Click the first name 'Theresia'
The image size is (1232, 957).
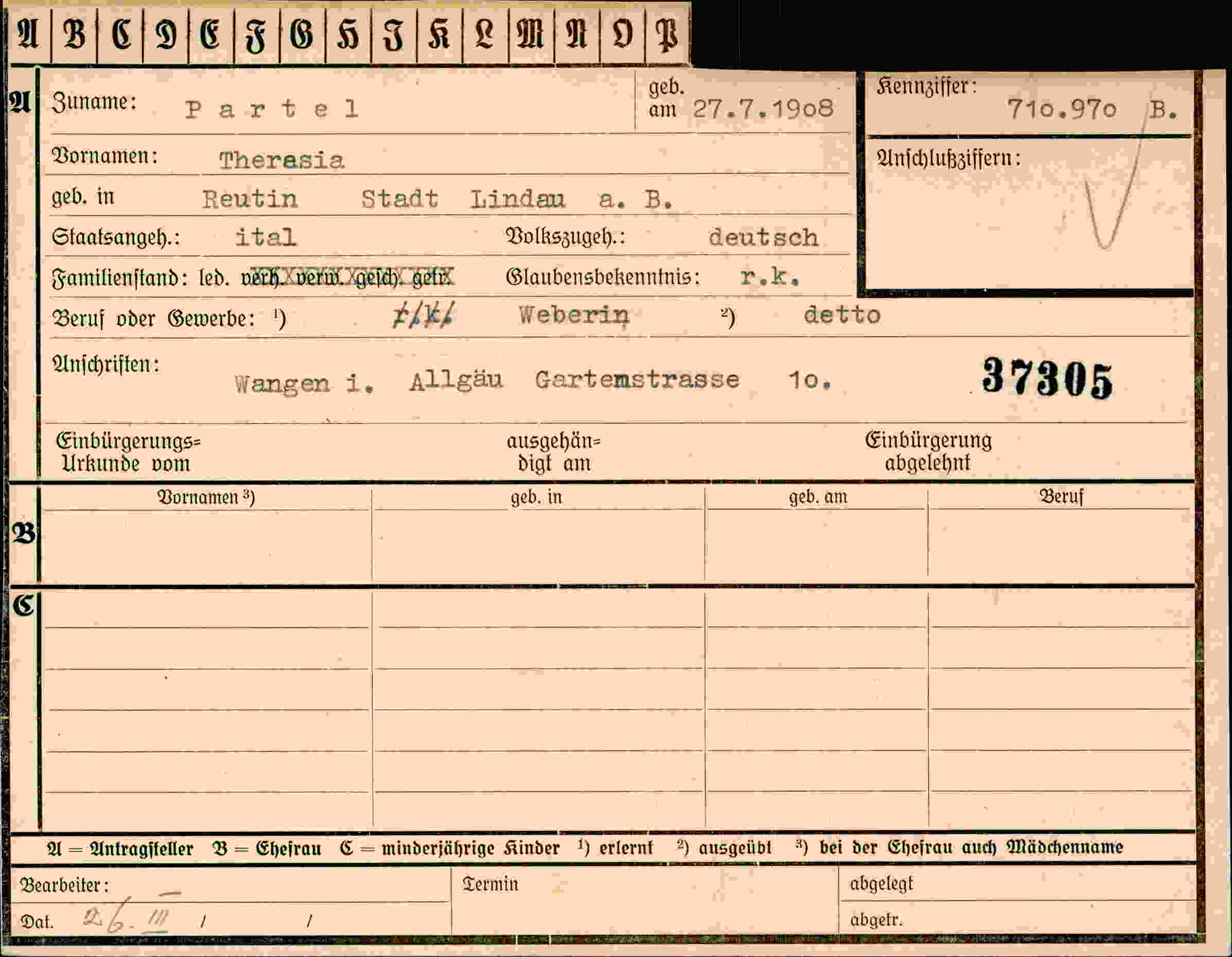281,161
